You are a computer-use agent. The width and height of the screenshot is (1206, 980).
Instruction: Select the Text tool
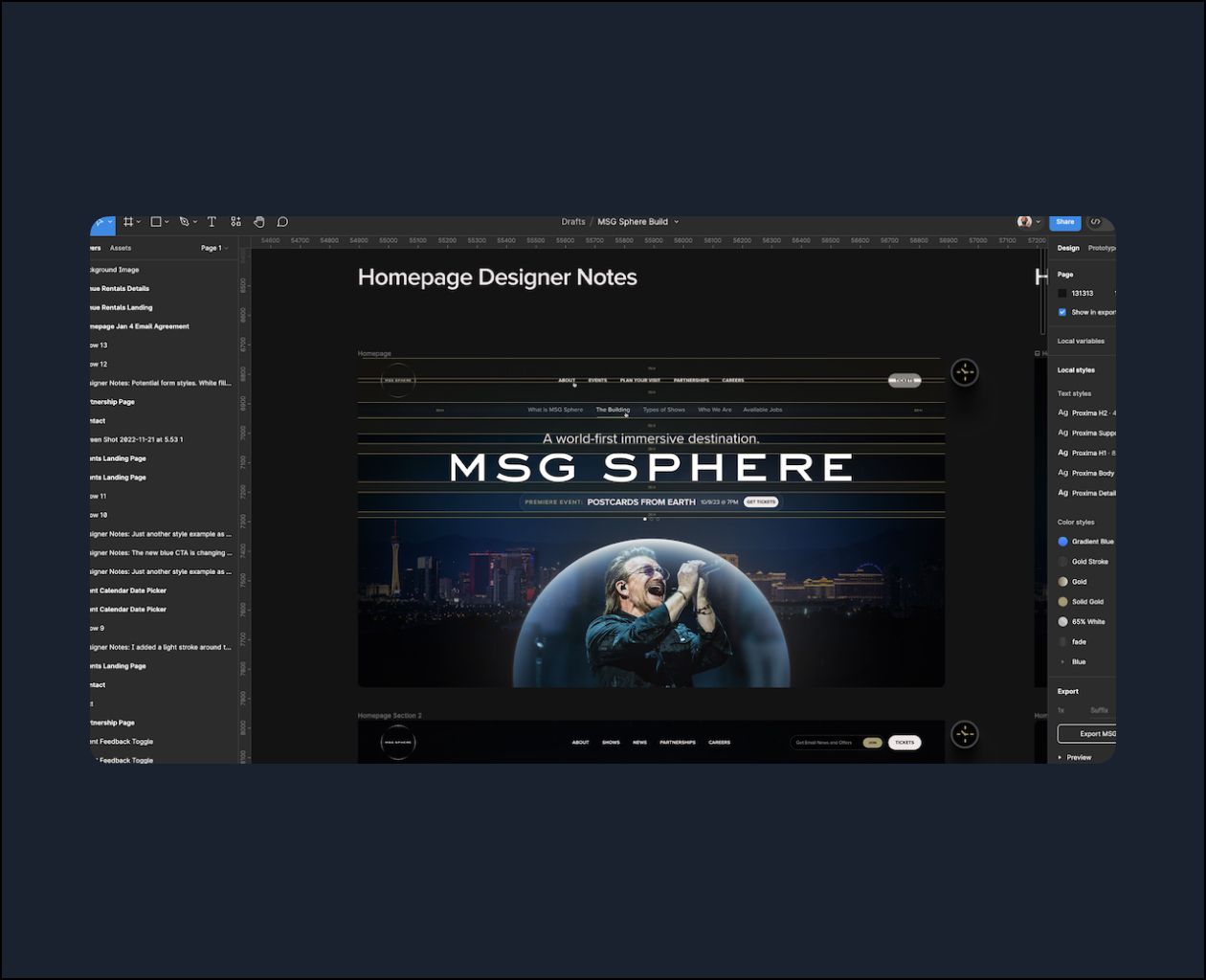[x=212, y=222]
